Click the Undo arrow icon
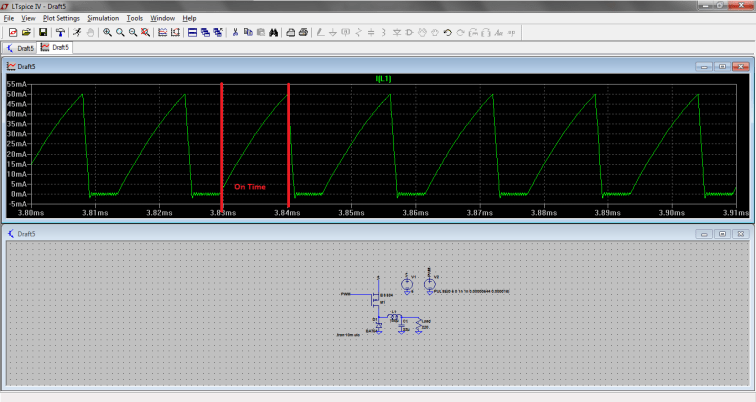Image resolution: width=756 pixels, height=402 pixels. (447, 32)
